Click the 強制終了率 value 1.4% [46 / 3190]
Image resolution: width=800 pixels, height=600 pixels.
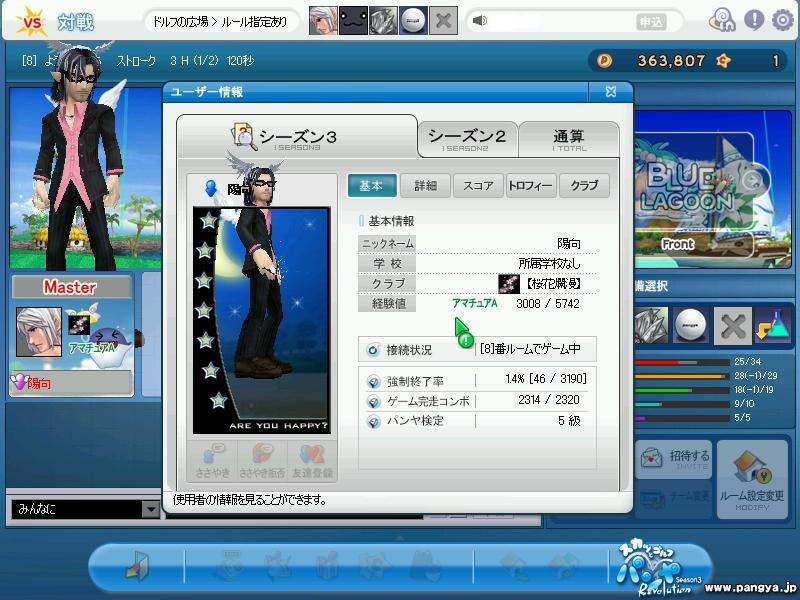546,379
